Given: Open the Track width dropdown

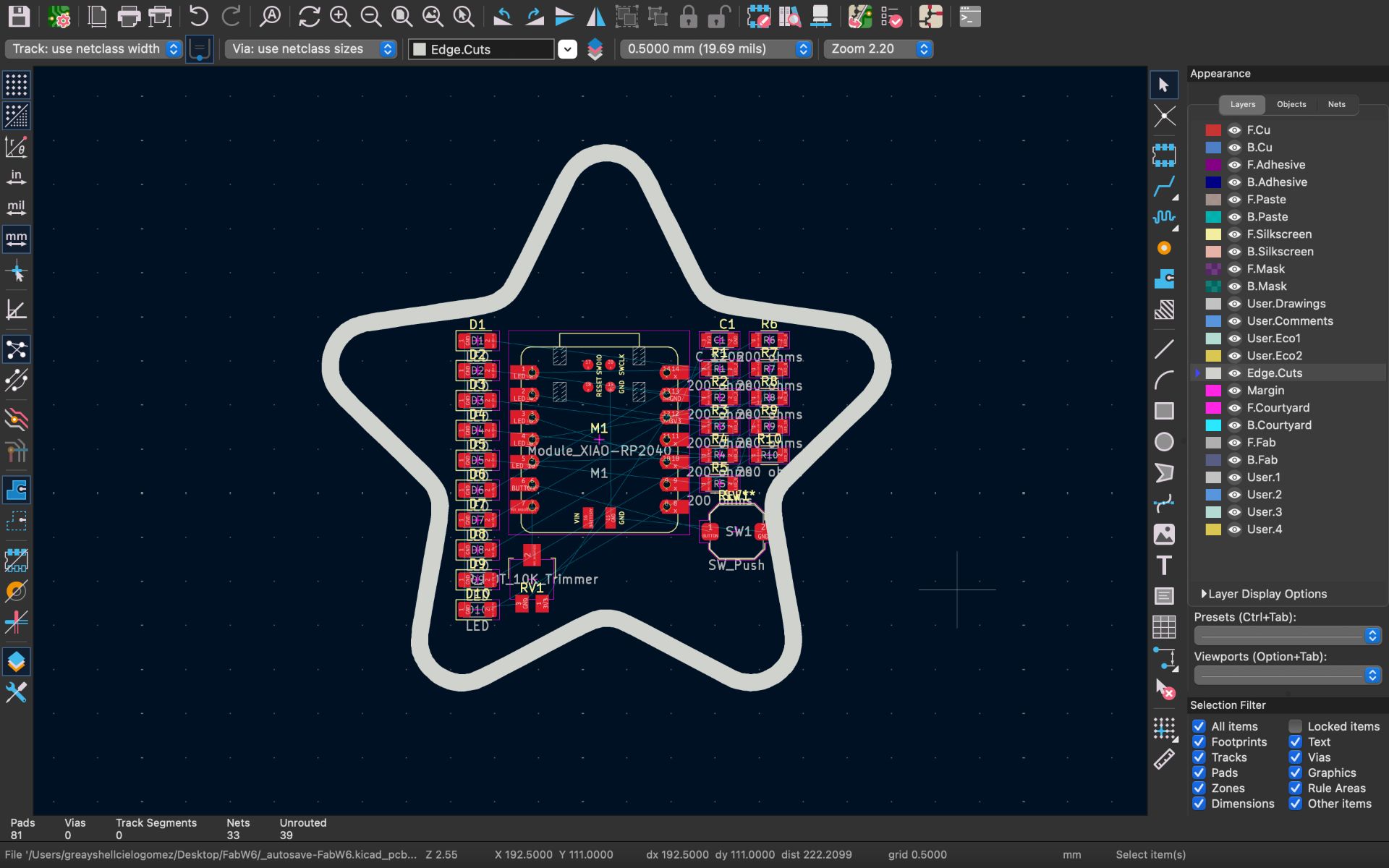Looking at the screenshot, I should pyautogui.click(x=173, y=48).
